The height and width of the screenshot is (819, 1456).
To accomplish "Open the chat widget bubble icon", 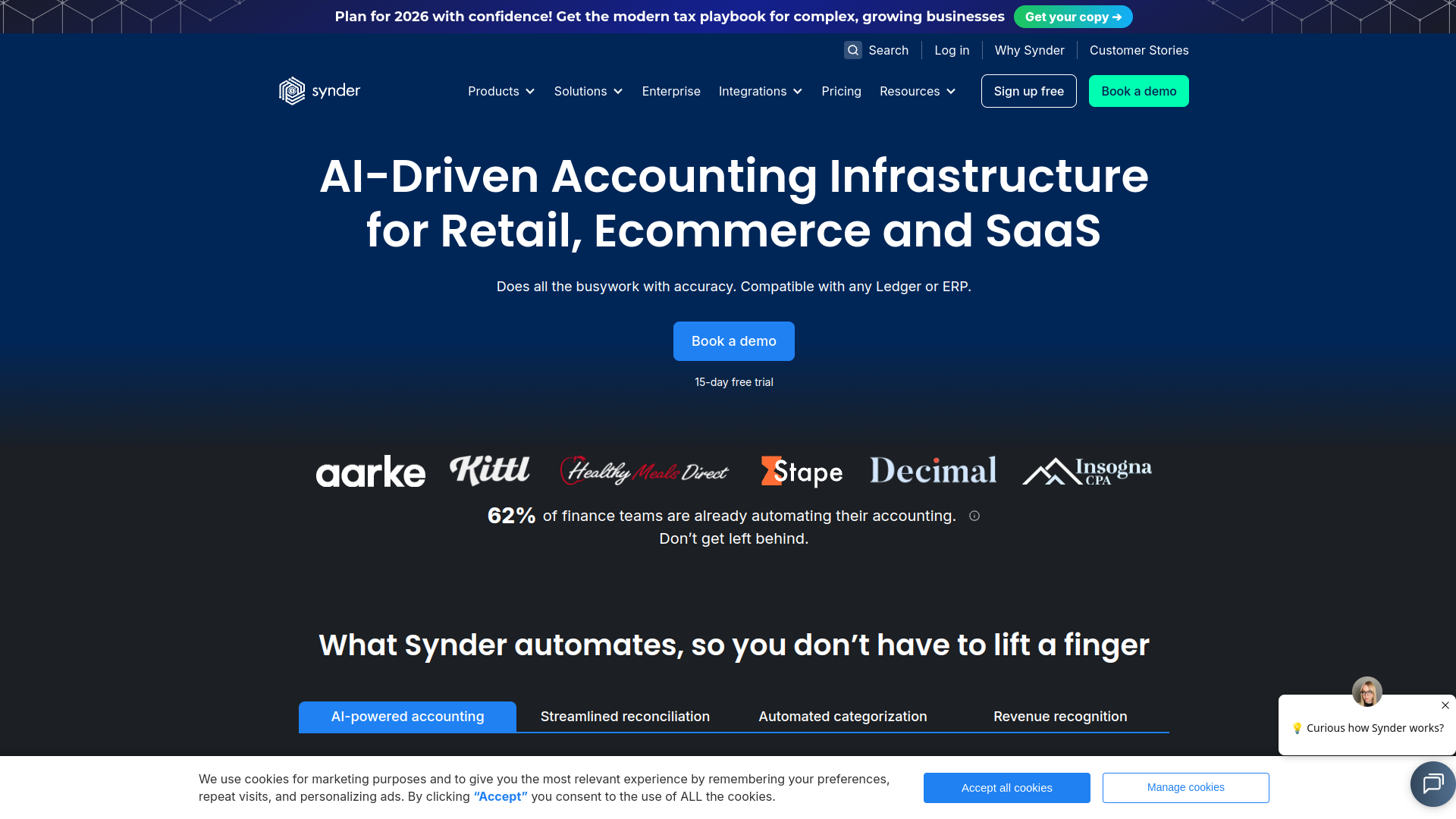I will (1432, 784).
